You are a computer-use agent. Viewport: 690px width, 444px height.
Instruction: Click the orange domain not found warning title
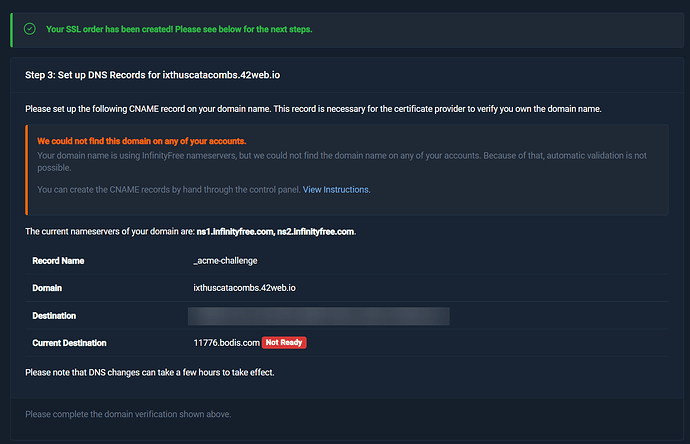tap(142, 141)
